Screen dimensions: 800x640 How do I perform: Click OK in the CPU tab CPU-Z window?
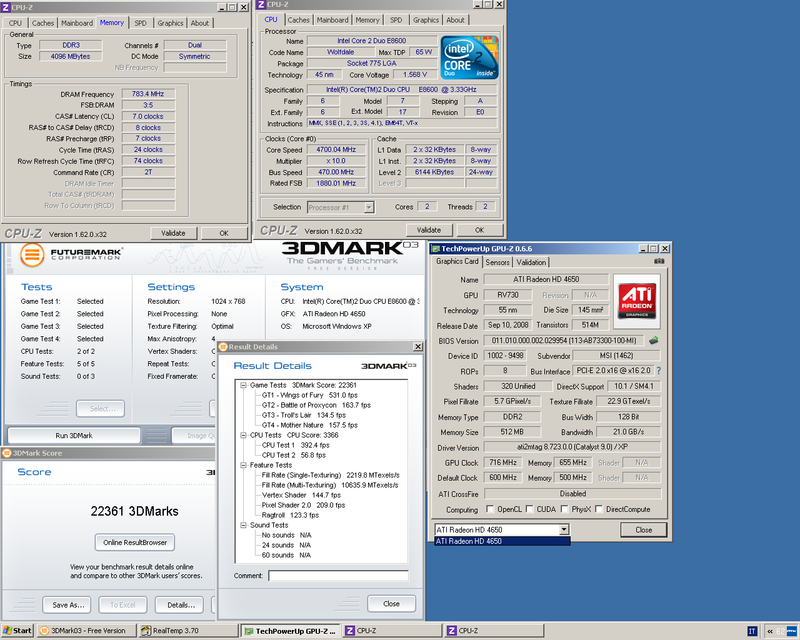pyautogui.click(x=480, y=230)
